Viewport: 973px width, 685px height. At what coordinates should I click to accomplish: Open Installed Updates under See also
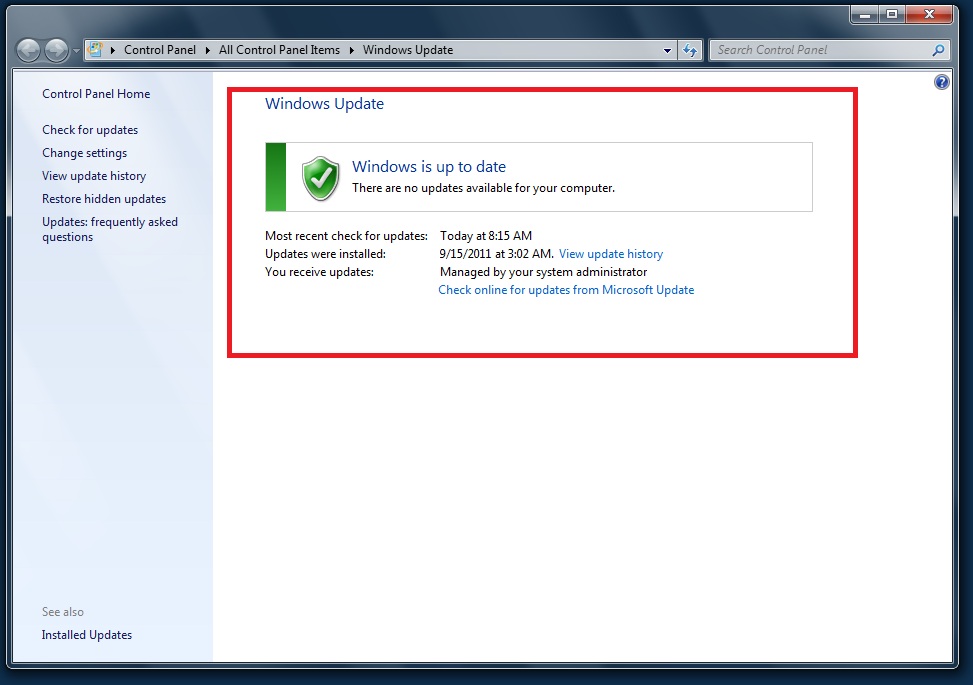click(87, 635)
